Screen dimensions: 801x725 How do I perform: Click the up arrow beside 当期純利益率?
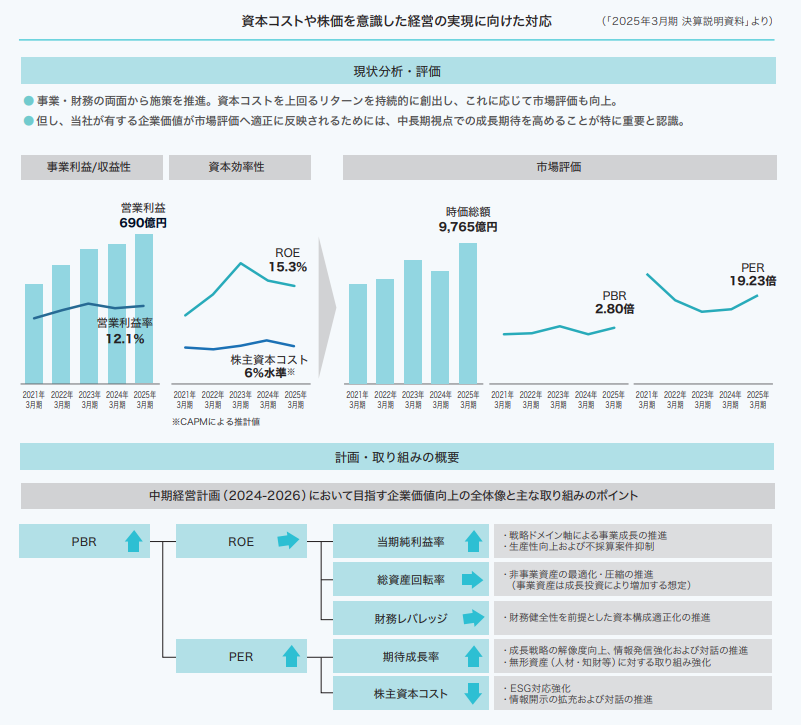coord(473,542)
